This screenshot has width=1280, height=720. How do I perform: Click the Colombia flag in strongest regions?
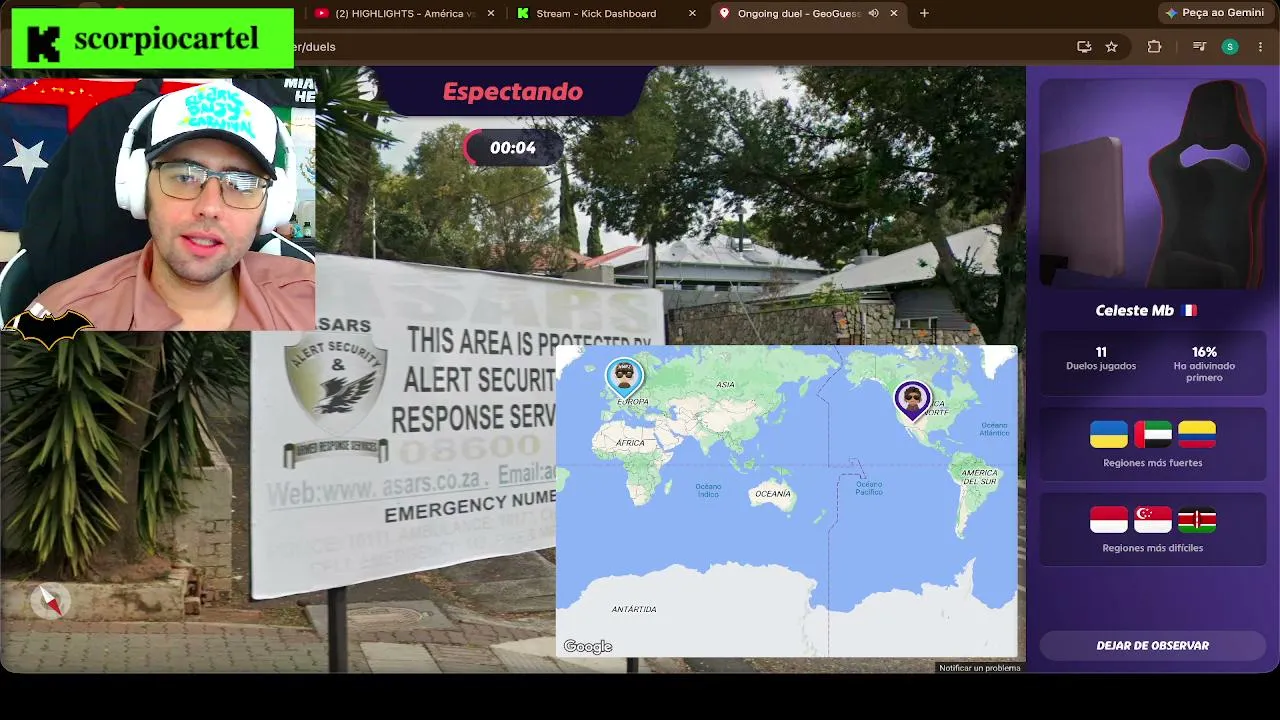click(1197, 434)
